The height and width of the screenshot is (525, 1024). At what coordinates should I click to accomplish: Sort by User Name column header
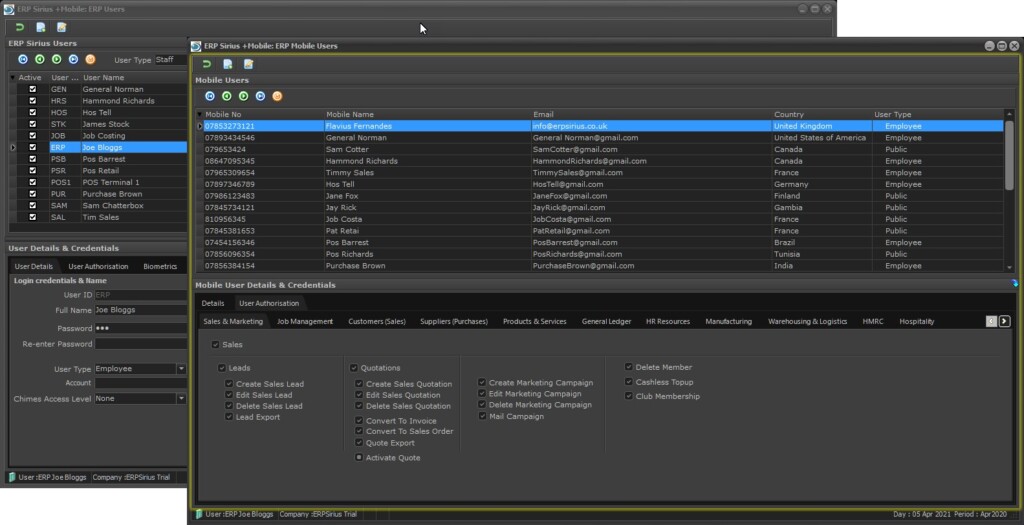point(133,78)
